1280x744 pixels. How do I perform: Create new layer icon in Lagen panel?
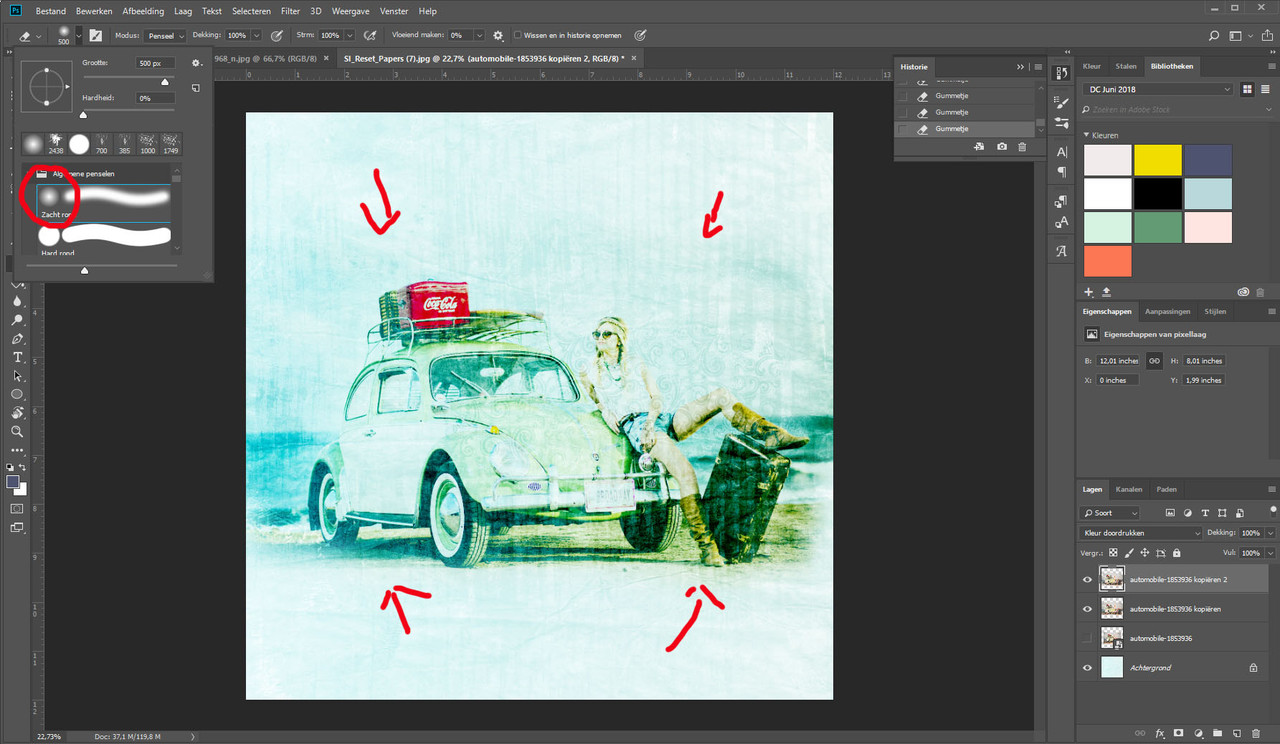pyautogui.click(x=1236, y=734)
